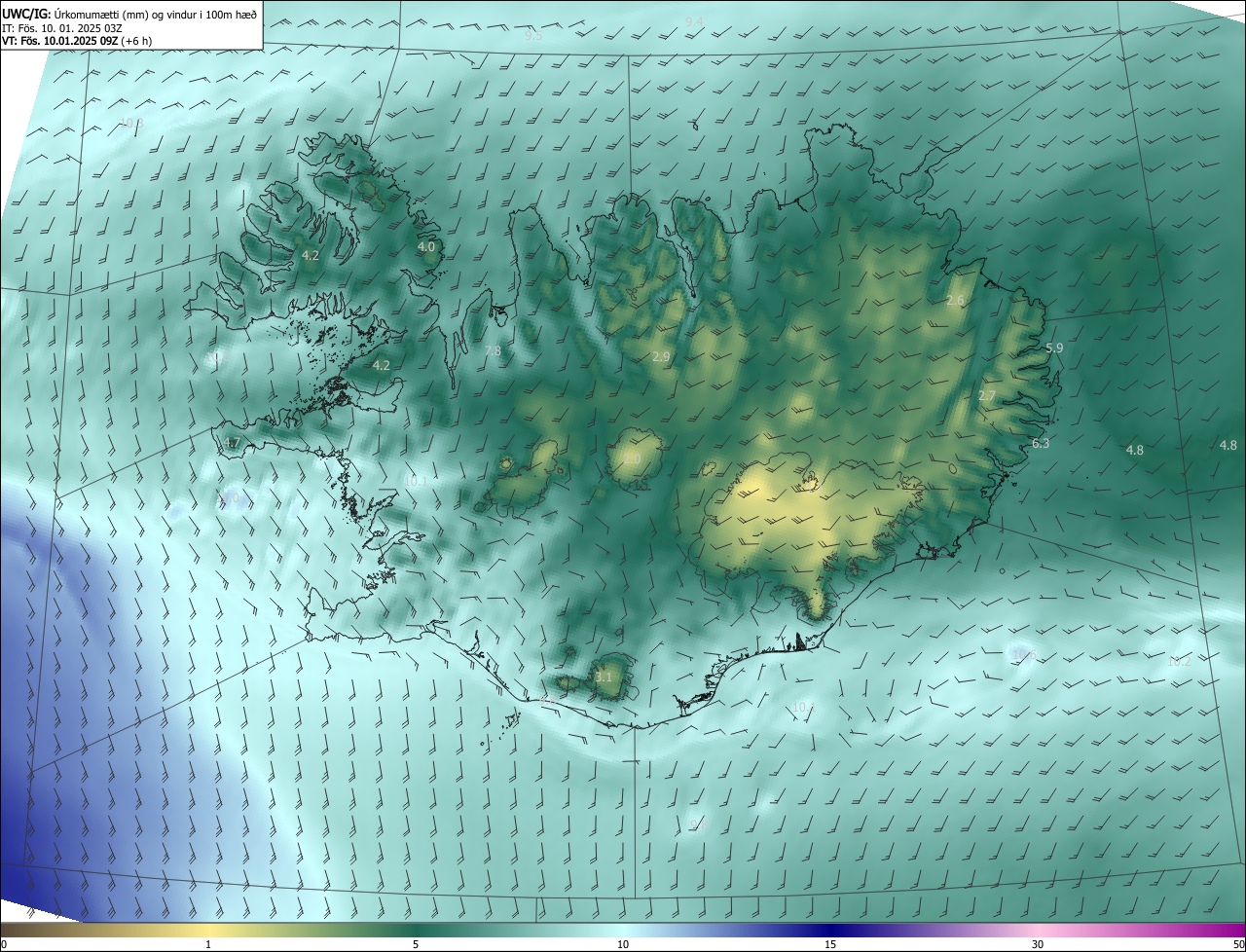The height and width of the screenshot is (952, 1246).
Task: Click the 1 tick on the colour scale
Action: [x=208, y=945]
